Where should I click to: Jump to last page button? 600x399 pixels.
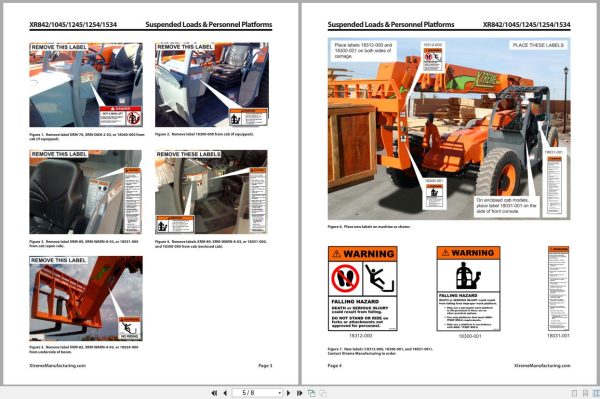coord(300,393)
